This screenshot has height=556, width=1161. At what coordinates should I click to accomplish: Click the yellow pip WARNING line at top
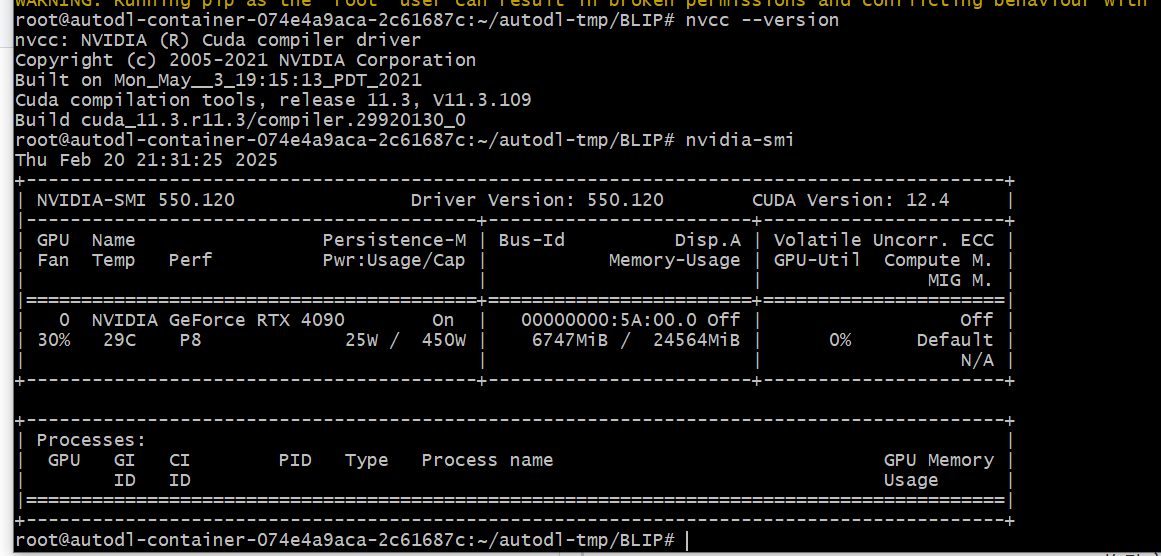tap(580, 3)
